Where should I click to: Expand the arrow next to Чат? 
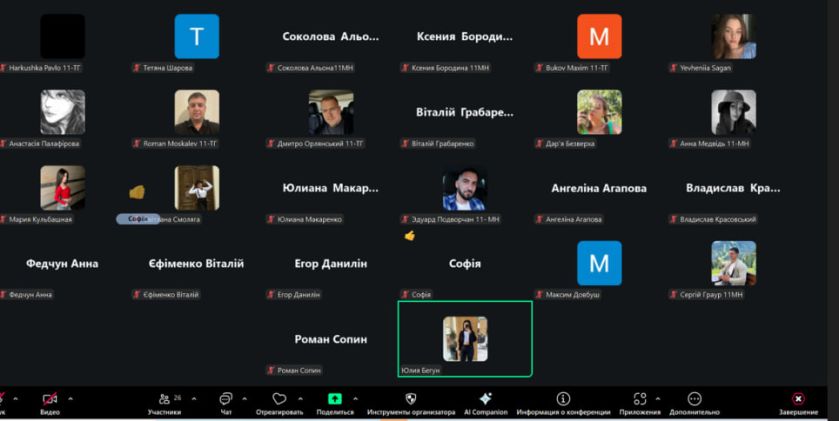tap(245, 399)
